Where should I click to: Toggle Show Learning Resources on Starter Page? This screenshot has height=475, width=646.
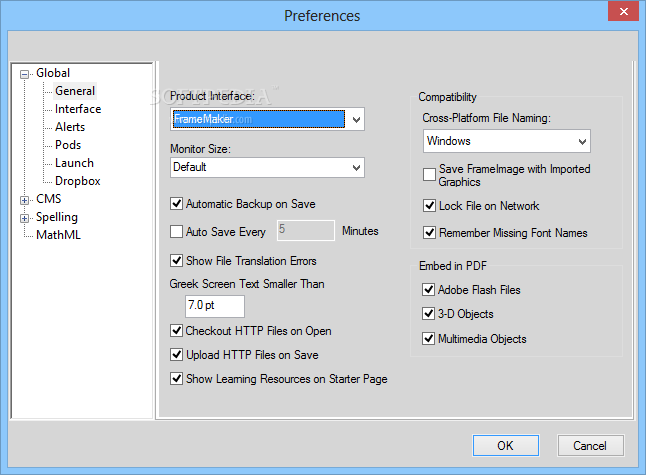(177, 378)
